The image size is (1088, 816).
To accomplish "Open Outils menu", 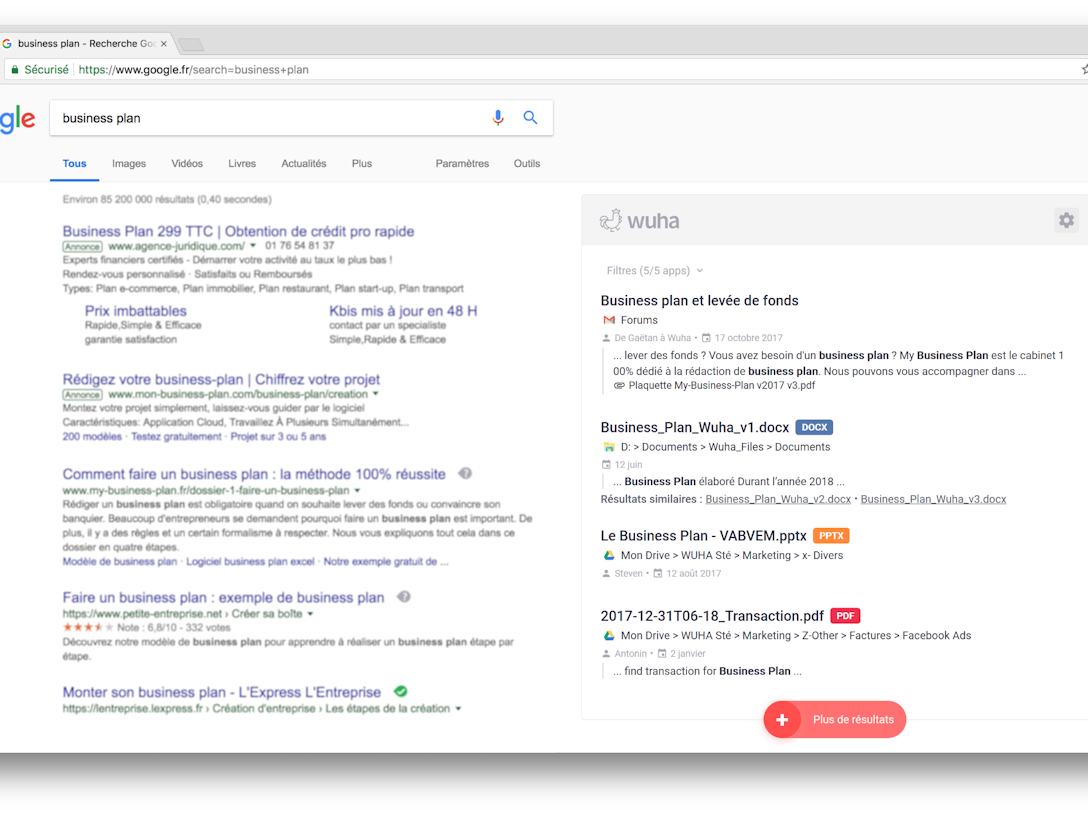I will (x=527, y=164).
